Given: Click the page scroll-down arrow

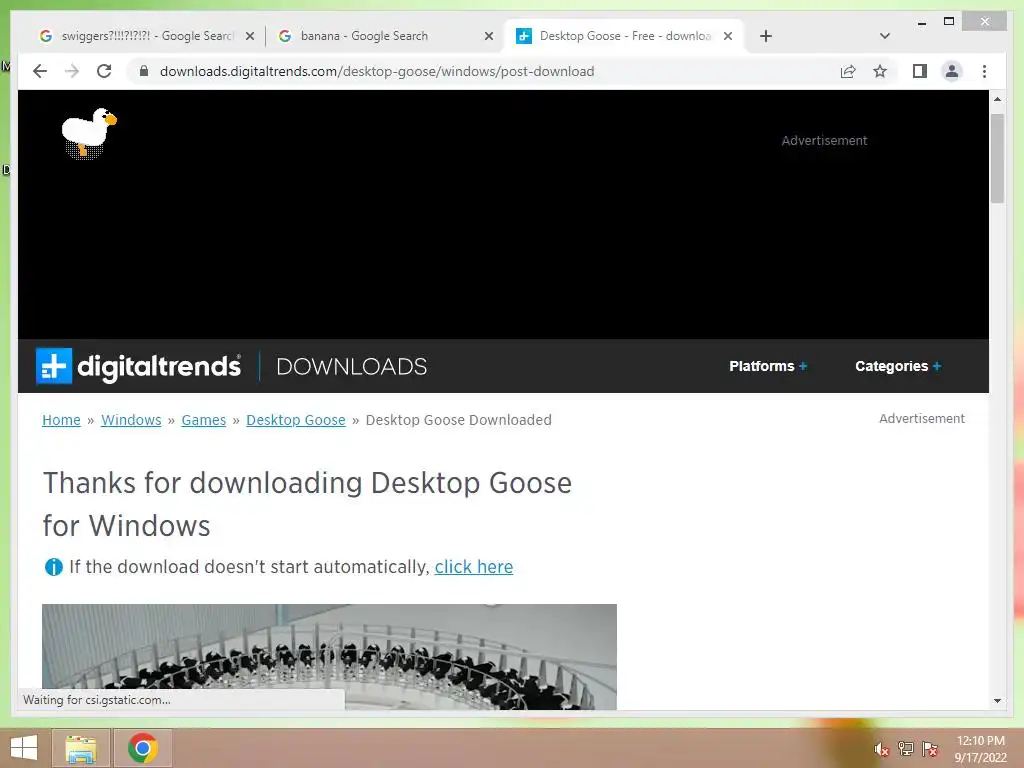Looking at the screenshot, I should pyautogui.click(x=997, y=701).
